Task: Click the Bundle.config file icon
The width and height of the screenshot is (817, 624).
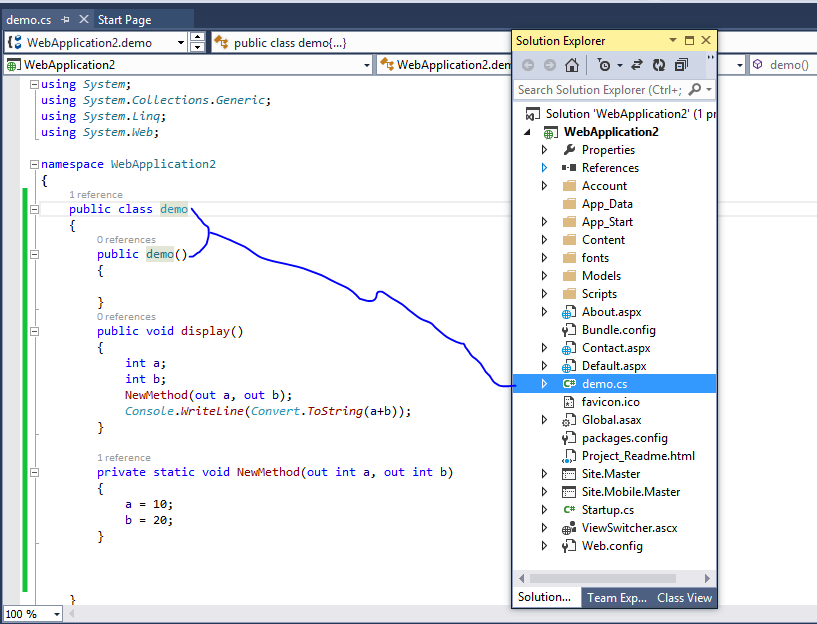Action: click(x=568, y=330)
